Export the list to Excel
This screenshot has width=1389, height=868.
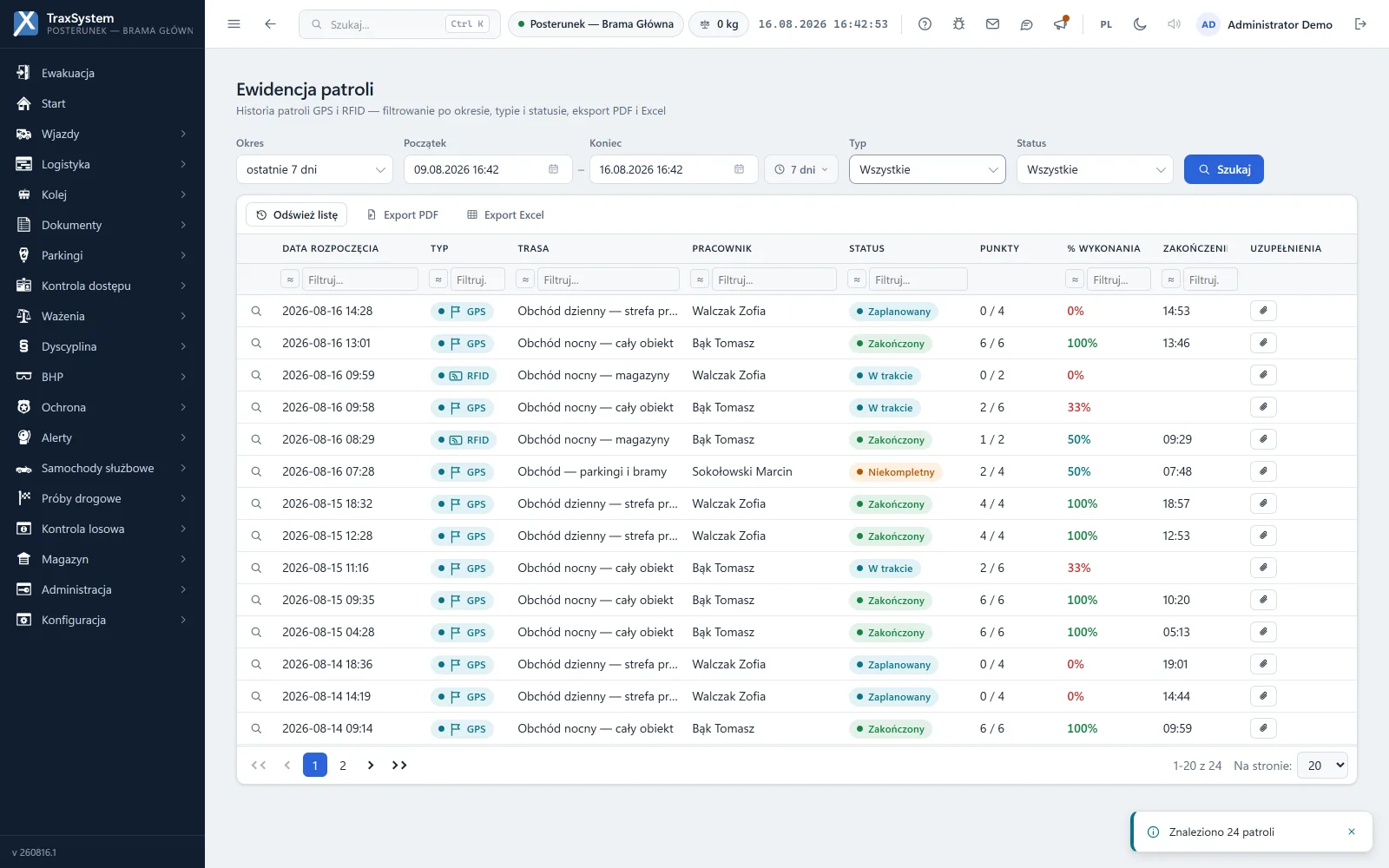[x=505, y=214]
